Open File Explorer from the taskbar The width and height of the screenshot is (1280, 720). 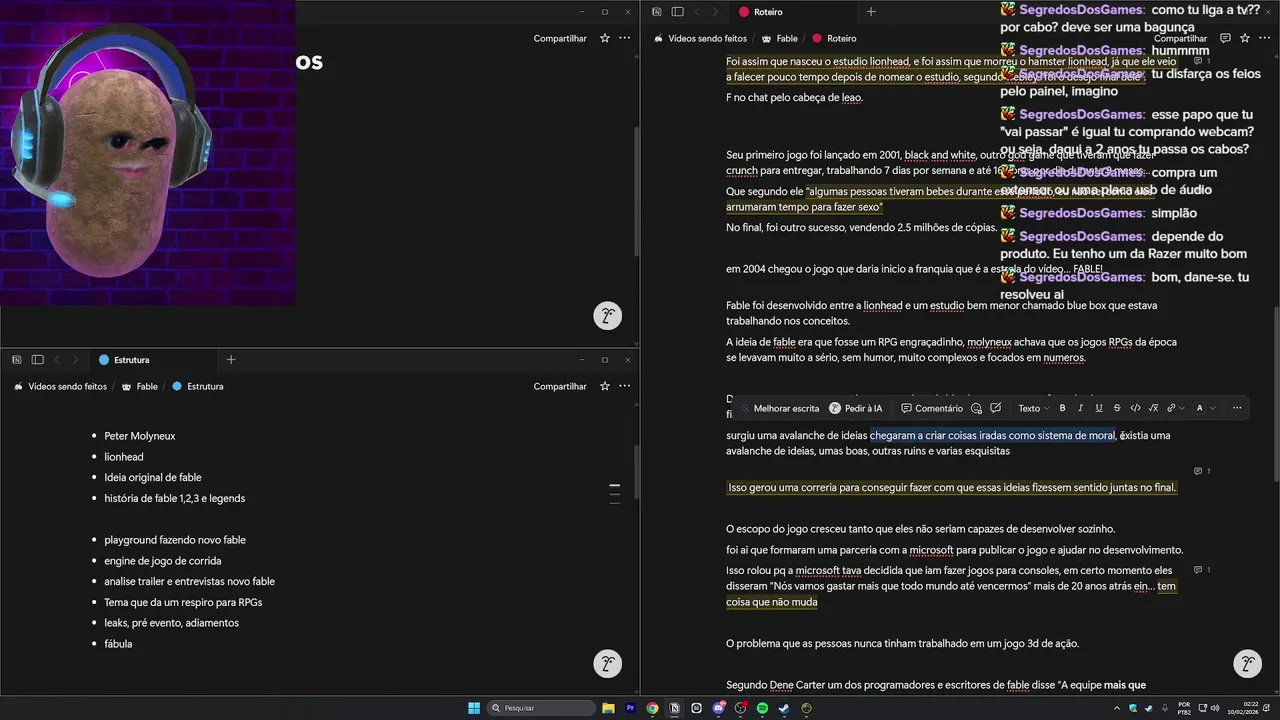pos(608,708)
